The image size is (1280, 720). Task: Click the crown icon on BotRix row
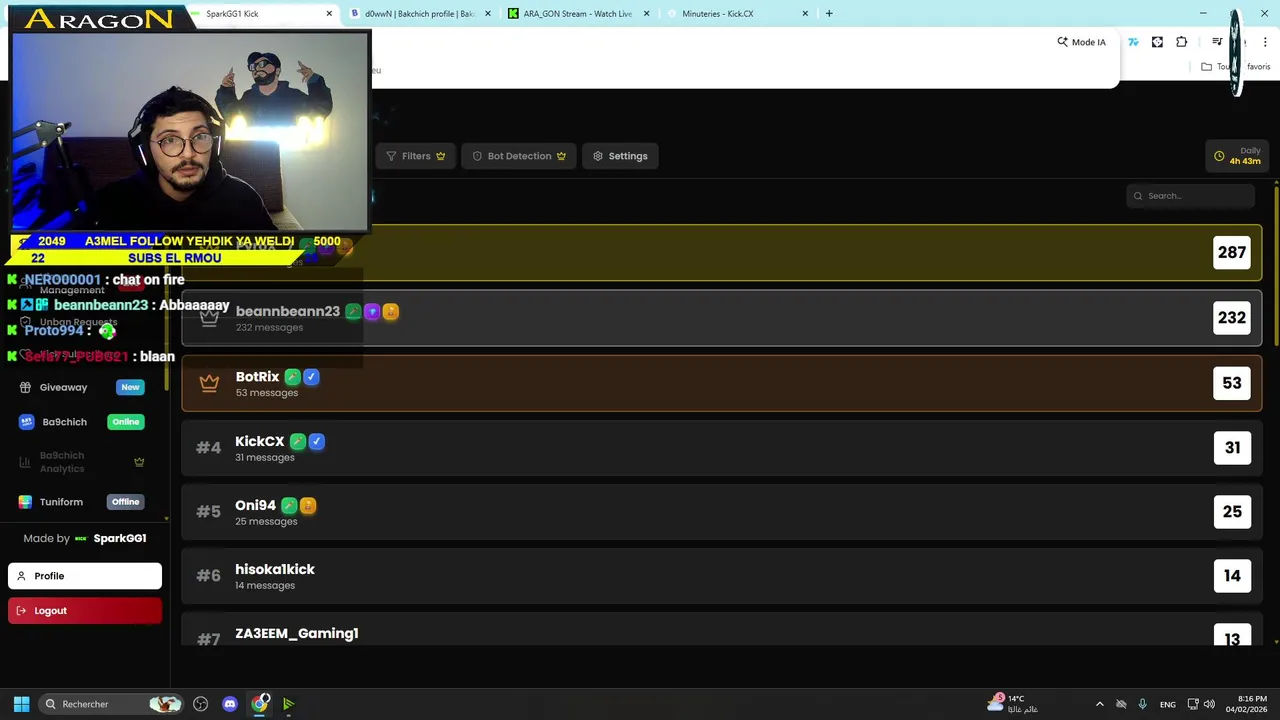click(x=209, y=383)
